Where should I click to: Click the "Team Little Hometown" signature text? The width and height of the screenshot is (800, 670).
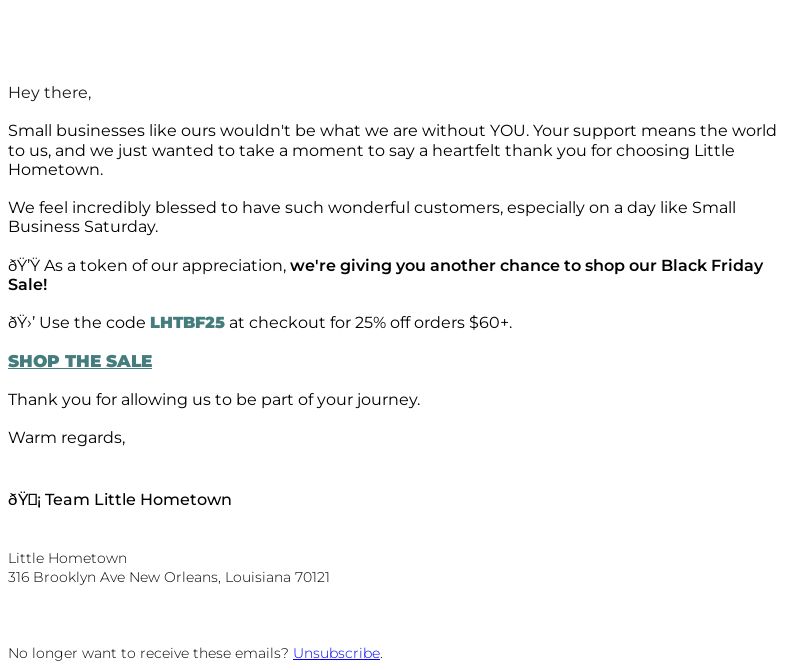(138, 499)
